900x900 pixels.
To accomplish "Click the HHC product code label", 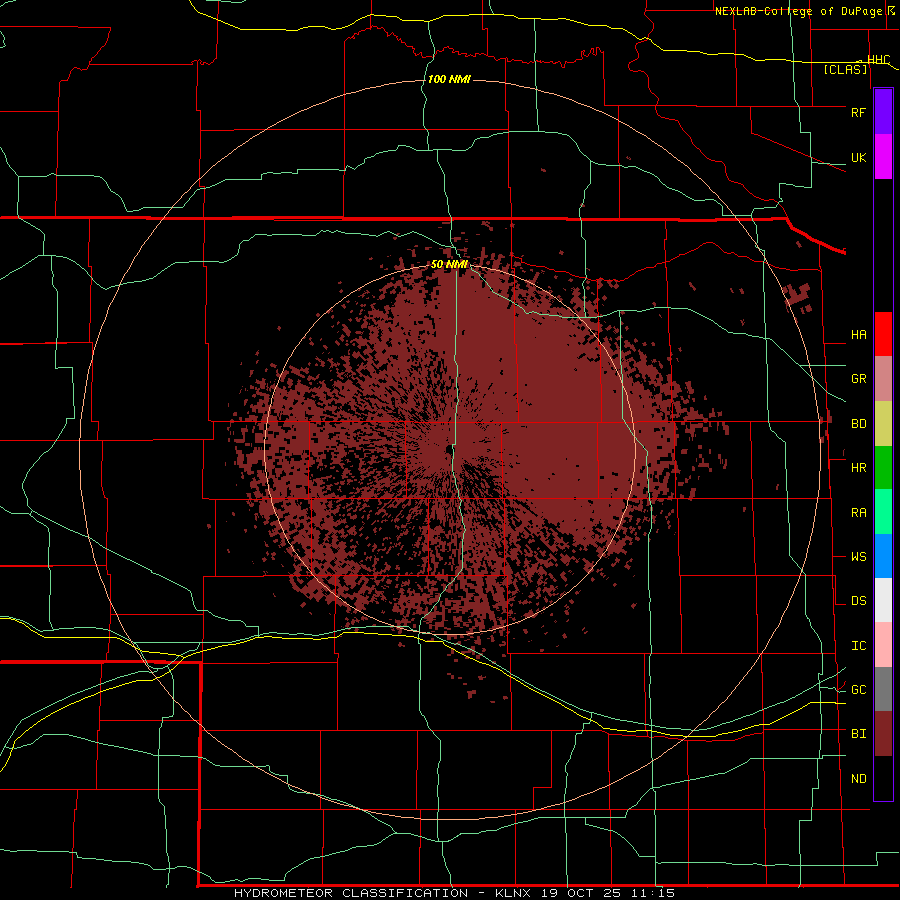I will (x=878, y=60).
